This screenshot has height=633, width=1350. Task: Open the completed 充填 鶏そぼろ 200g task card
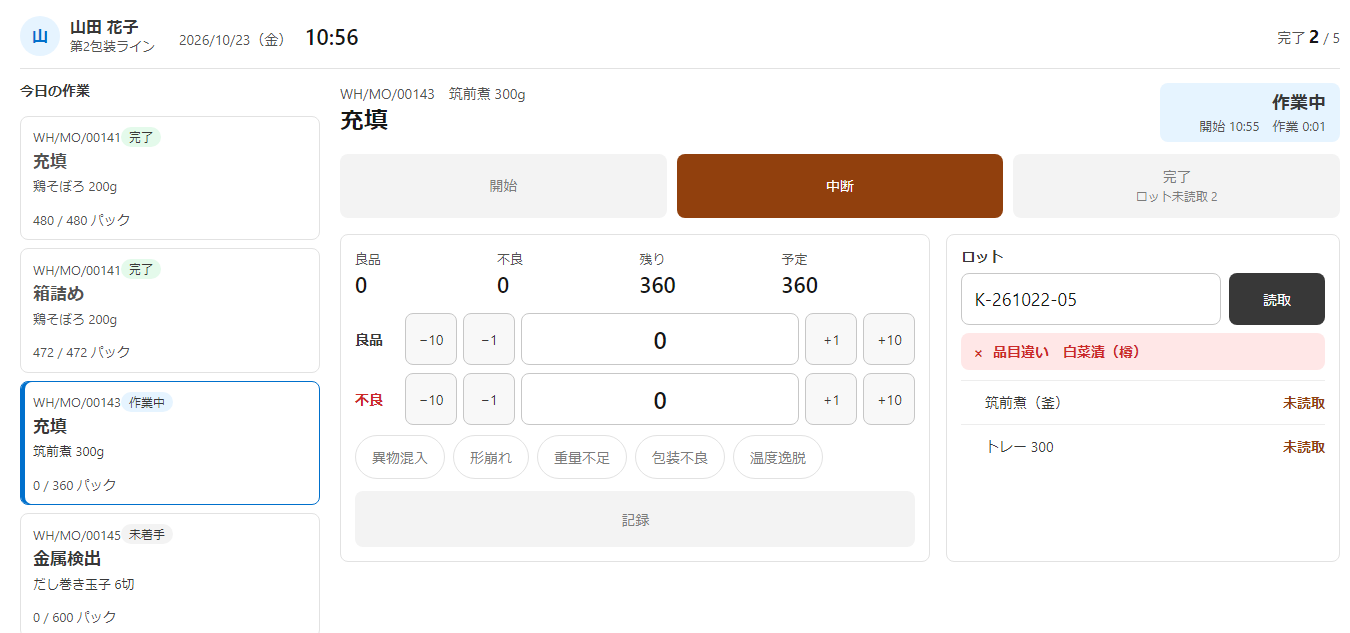[x=170, y=178]
